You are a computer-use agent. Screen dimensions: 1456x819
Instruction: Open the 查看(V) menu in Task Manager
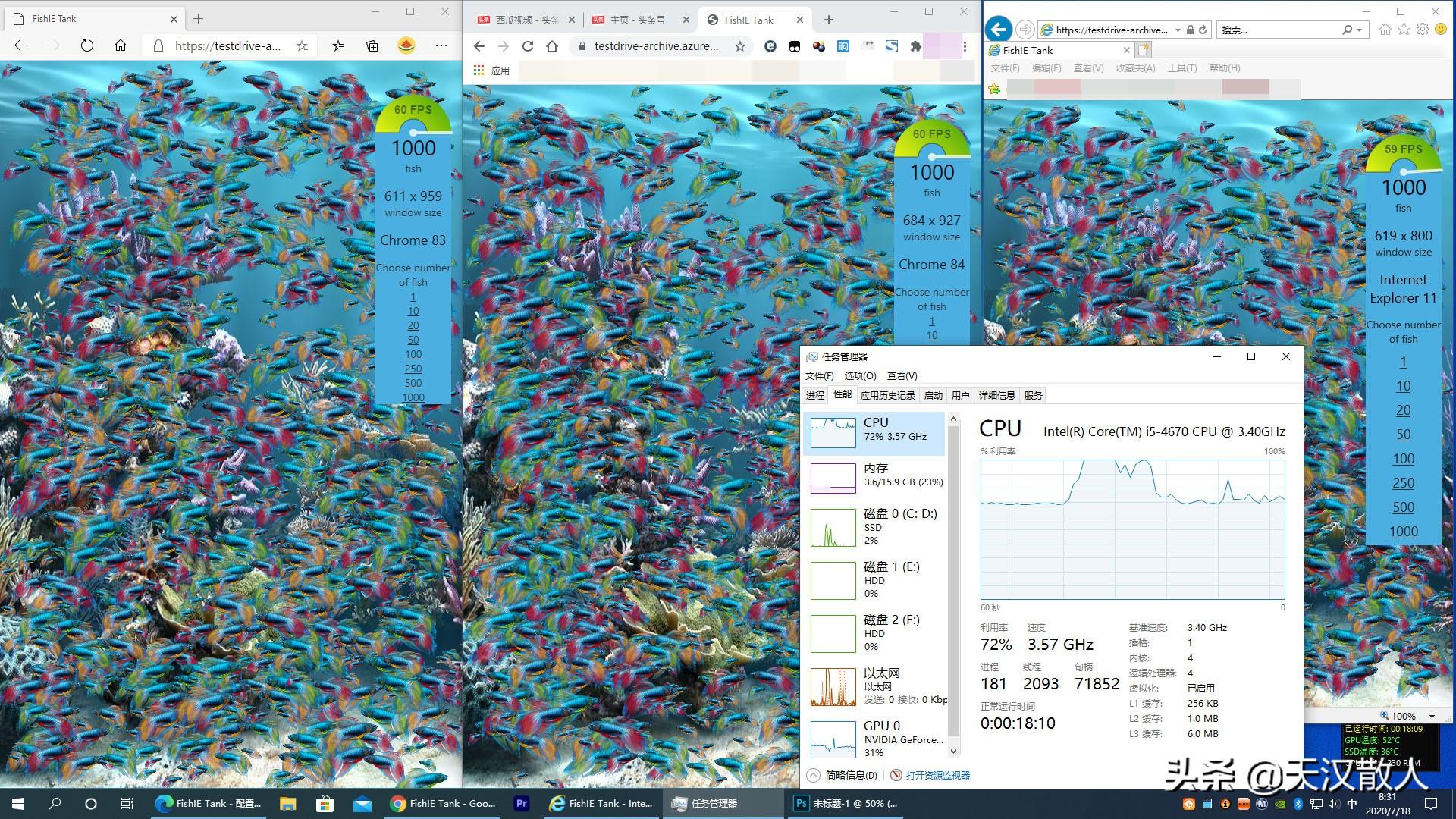click(x=902, y=375)
